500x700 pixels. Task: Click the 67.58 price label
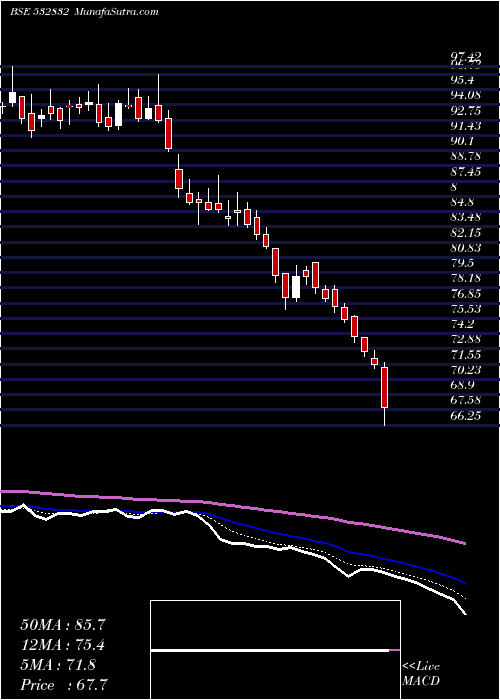[466, 400]
